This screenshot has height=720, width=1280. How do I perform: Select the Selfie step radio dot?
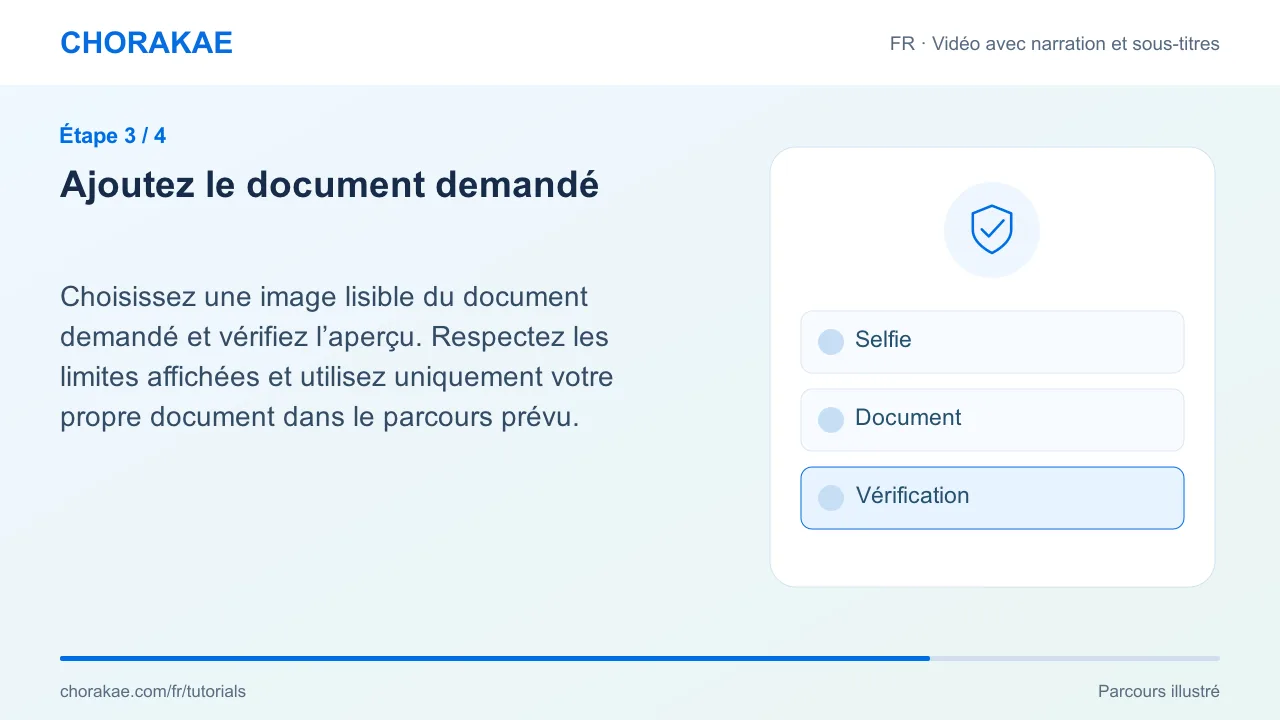(x=831, y=342)
